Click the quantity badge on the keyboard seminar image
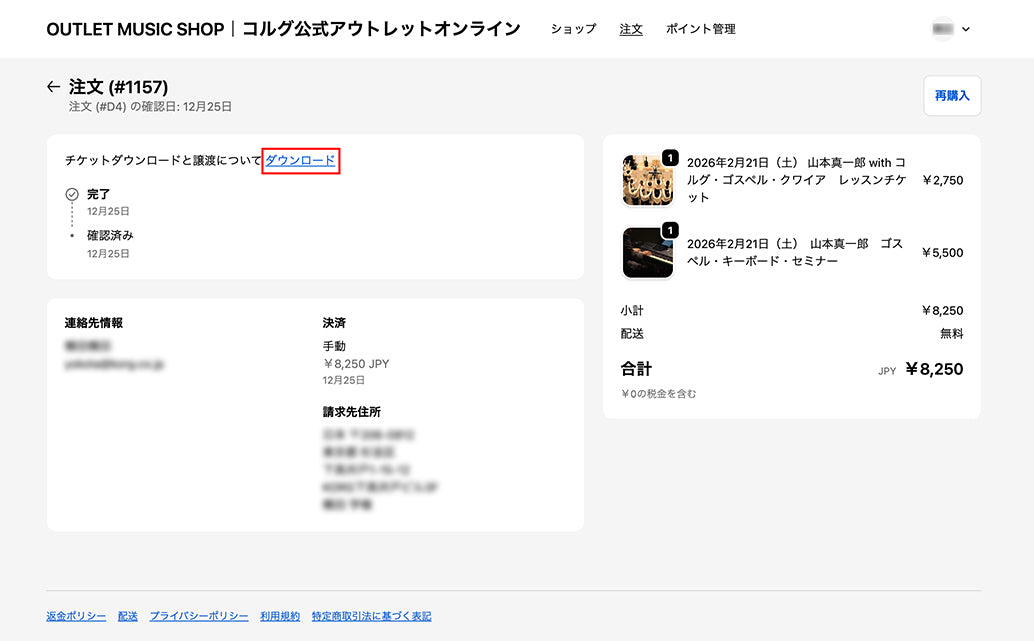This screenshot has height=641, width=1034. click(670, 231)
